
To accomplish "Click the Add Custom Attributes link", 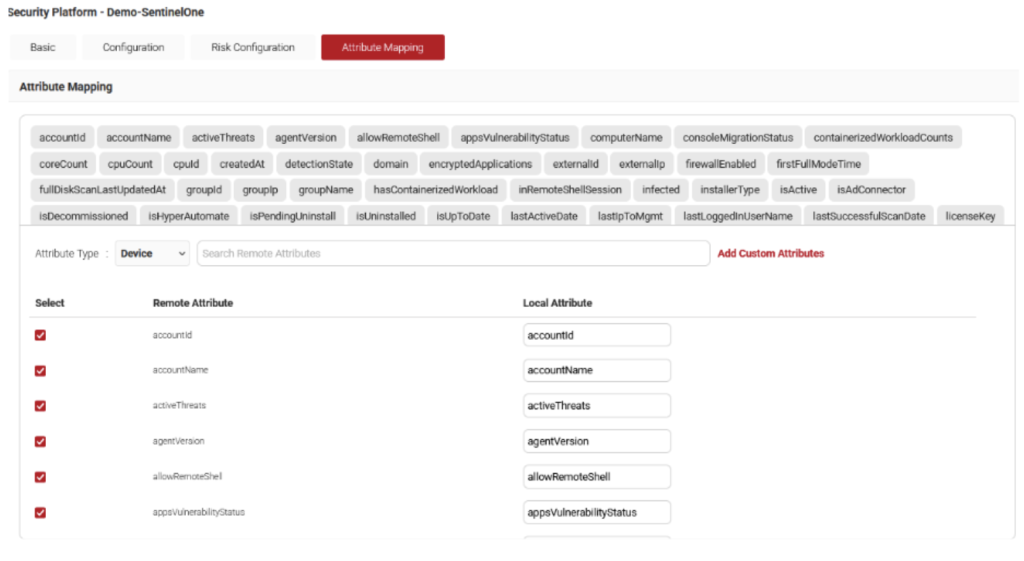I will 770,254.
